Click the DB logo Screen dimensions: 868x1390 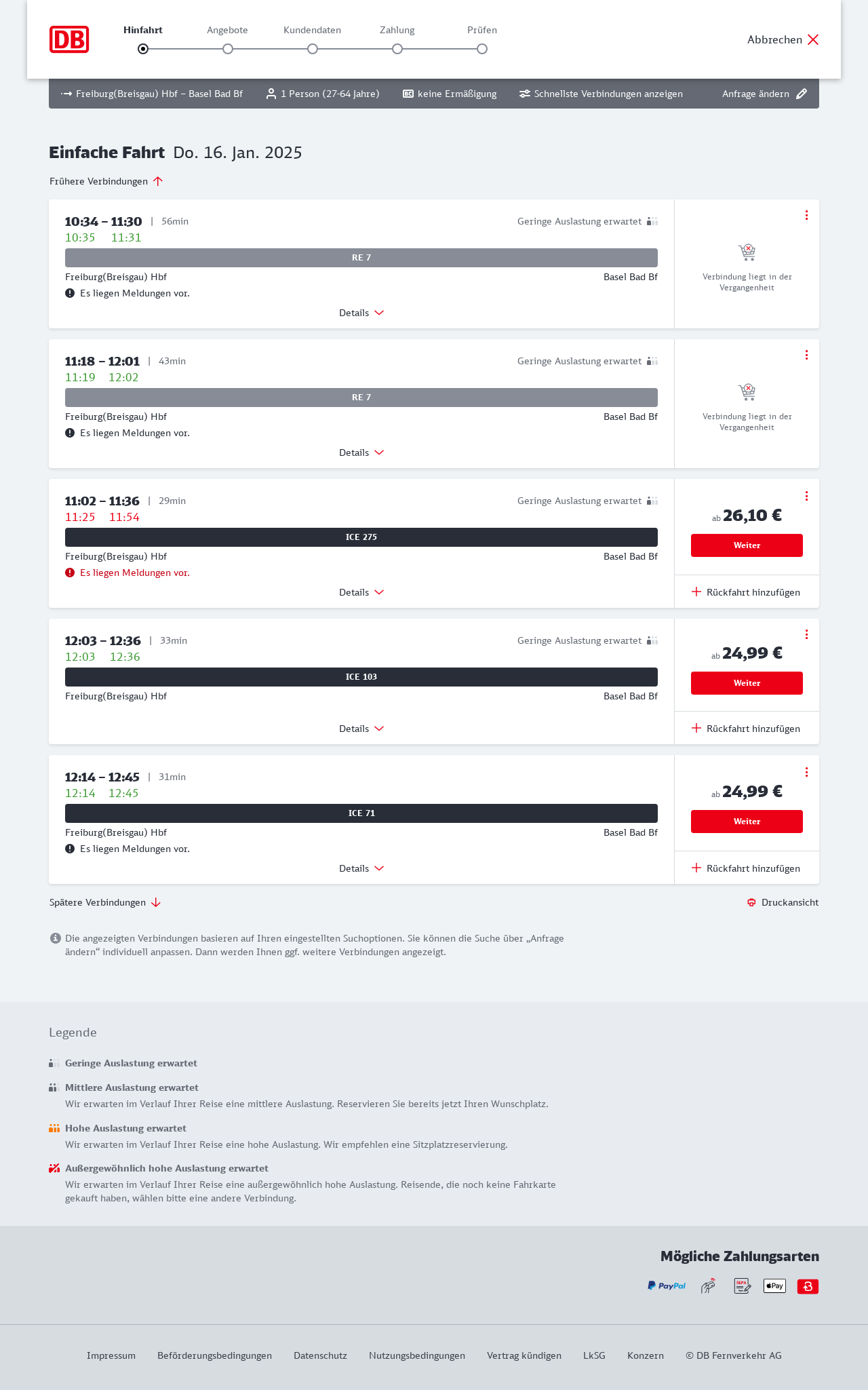click(69, 39)
